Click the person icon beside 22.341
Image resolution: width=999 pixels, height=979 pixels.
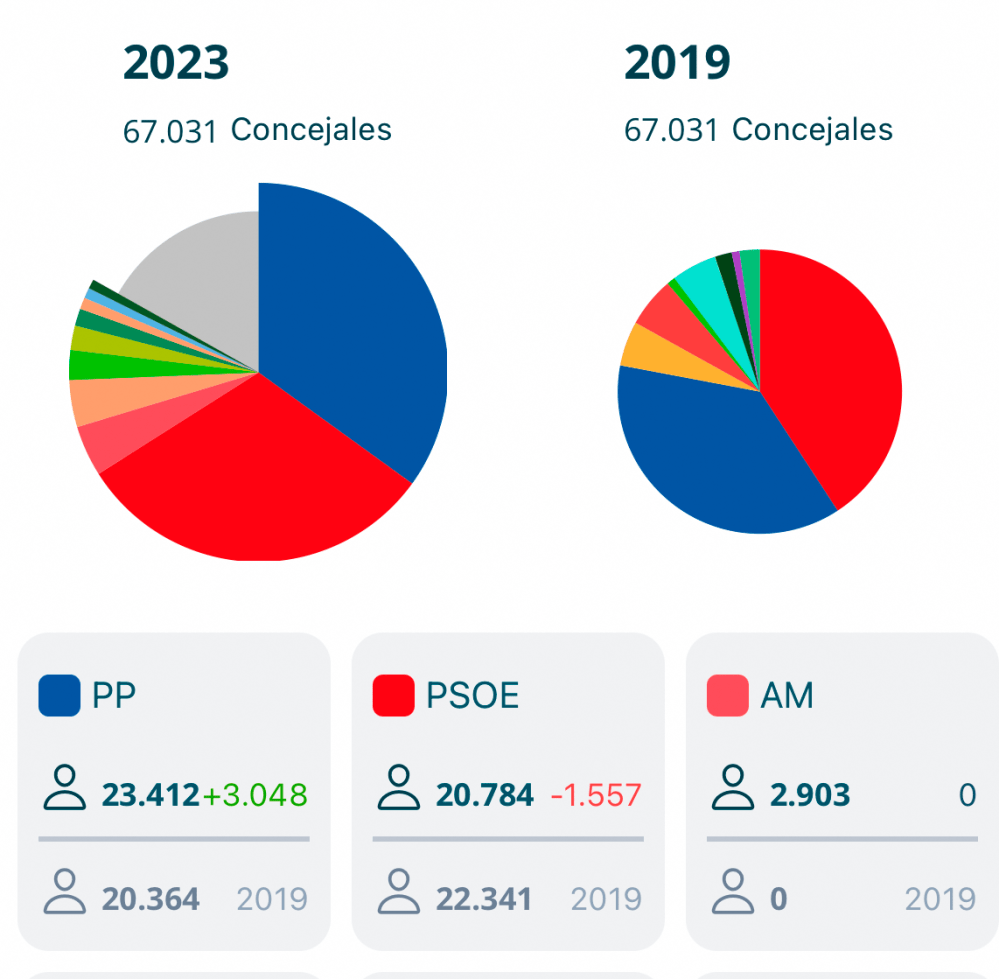click(x=400, y=892)
